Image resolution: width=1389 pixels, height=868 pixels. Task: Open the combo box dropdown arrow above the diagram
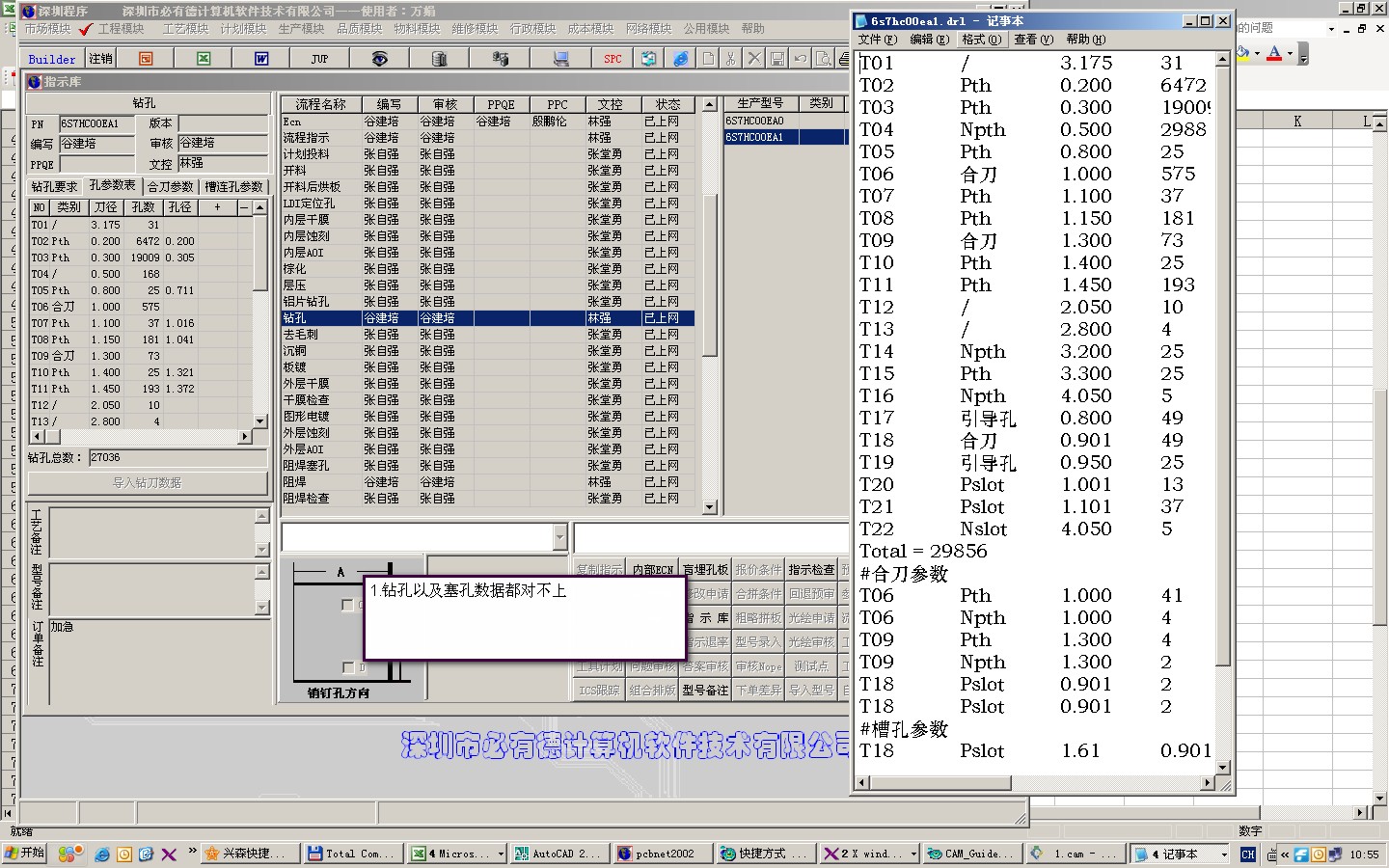(560, 537)
